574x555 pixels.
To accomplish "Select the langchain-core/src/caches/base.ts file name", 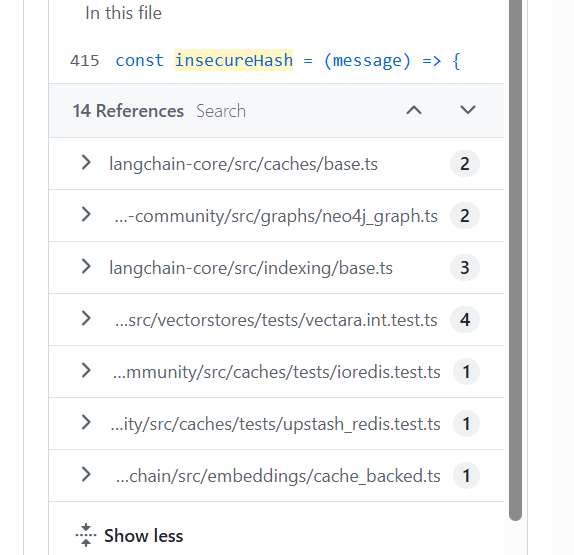I will pyautogui.click(x=243, y=164).
